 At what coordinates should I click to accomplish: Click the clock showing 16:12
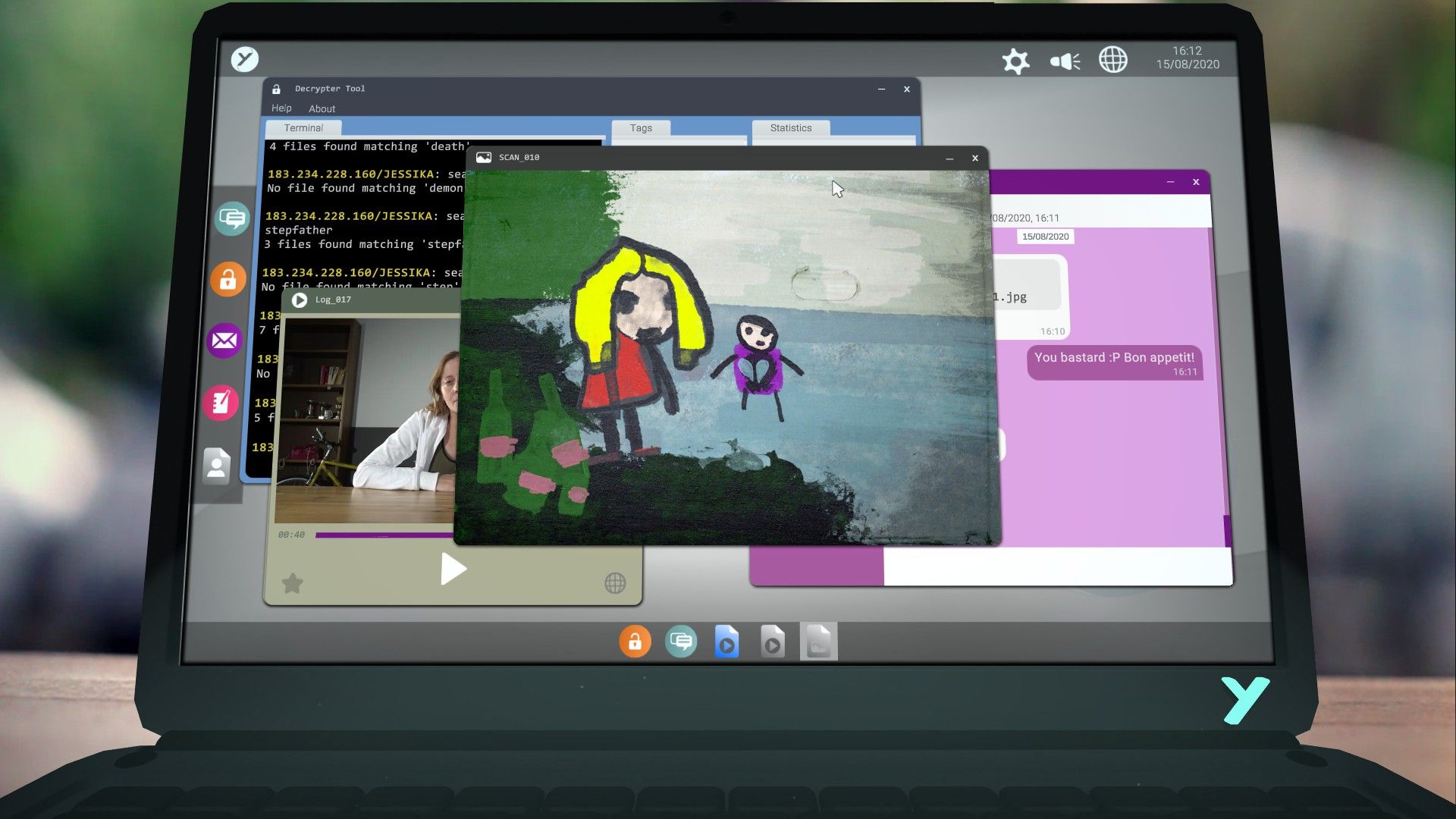(1188, 51)
